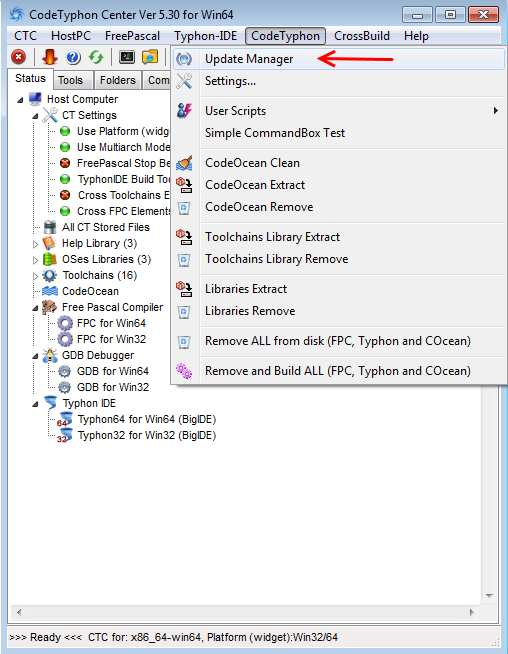Screen dimensions: 508x654
Task: Click the orange download arrow toolbar icon
Action: (50, 57)
